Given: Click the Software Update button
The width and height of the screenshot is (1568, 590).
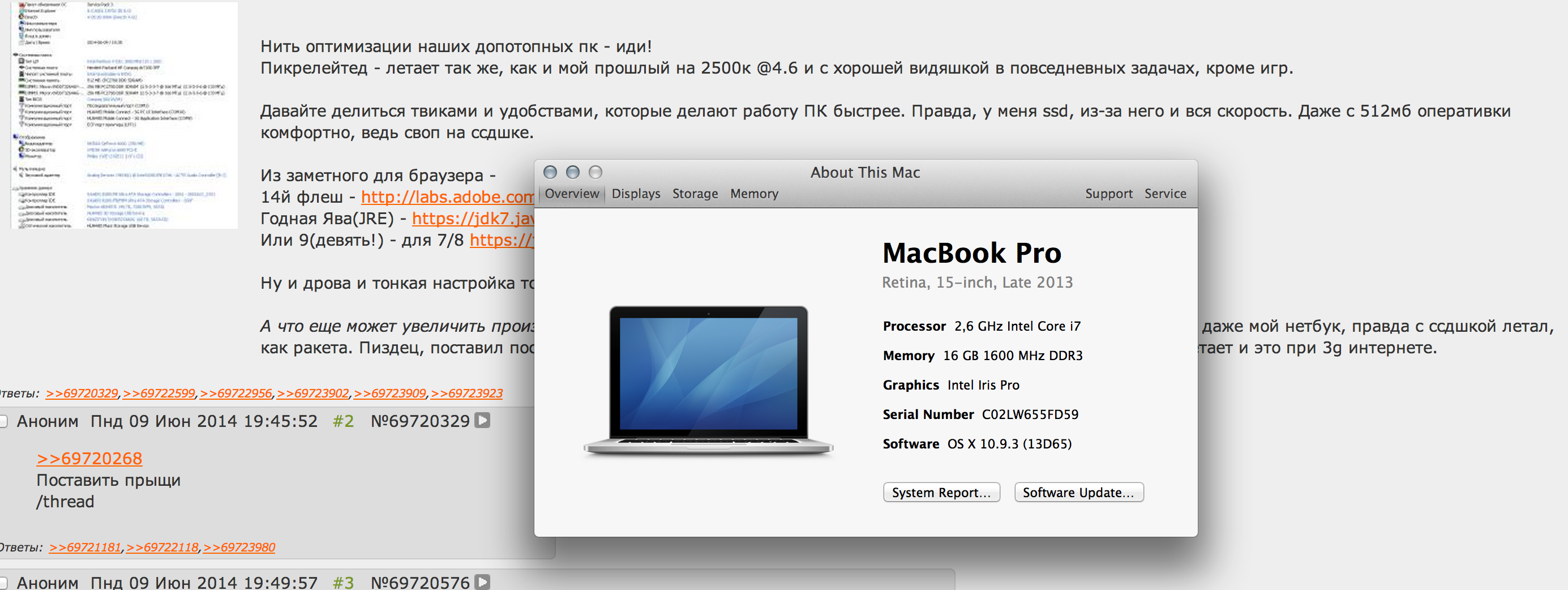Looking at the screenshot, I should click(1078, 492).
